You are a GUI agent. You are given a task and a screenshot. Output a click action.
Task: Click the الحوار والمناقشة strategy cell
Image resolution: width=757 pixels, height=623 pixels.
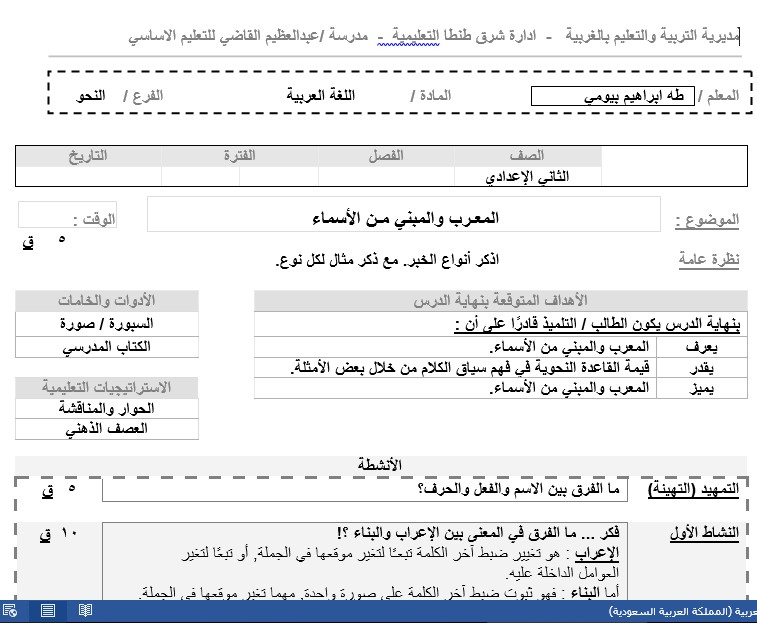tap(107, 409)
